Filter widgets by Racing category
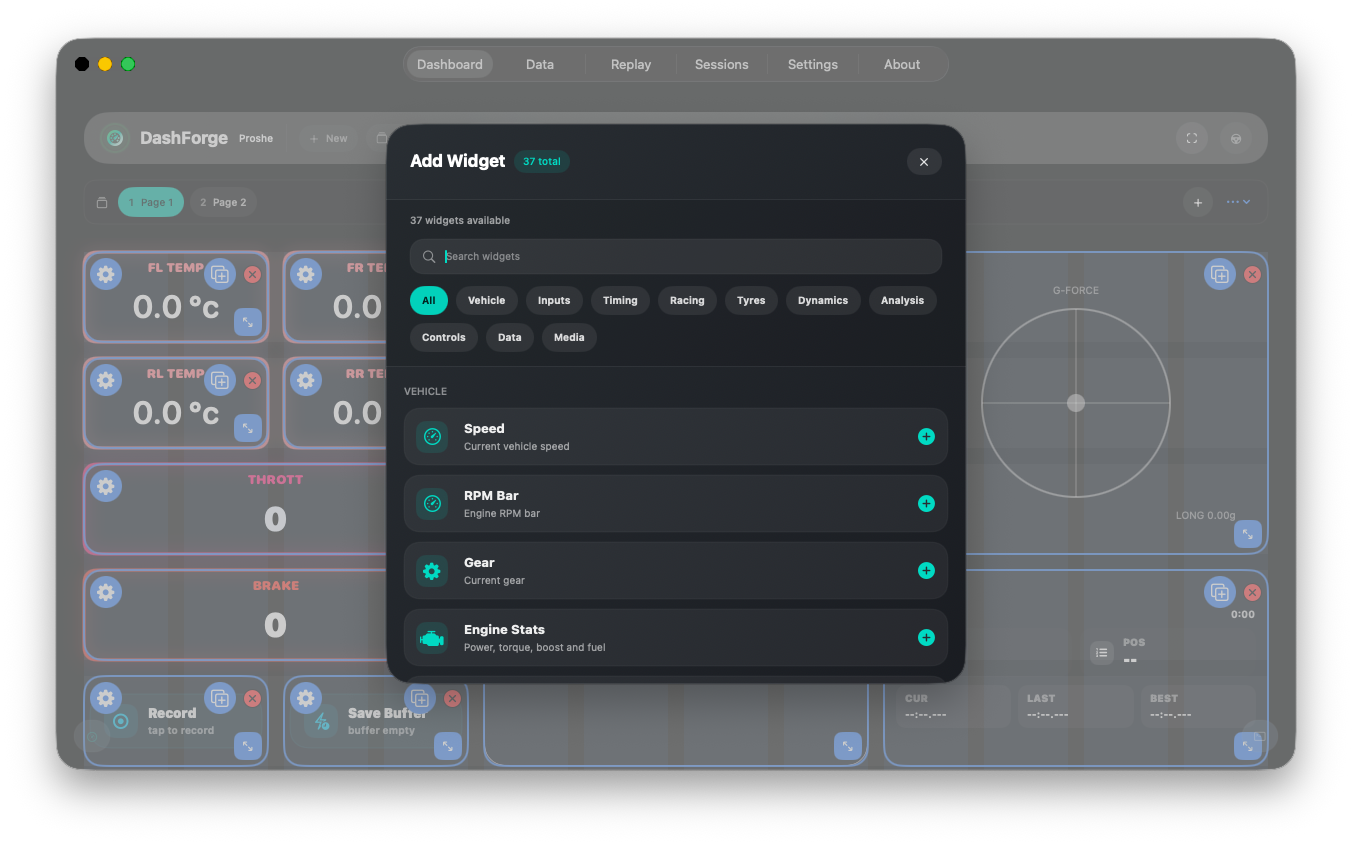The height and width of the screenshot is (844, 1352). pos(687,300)
